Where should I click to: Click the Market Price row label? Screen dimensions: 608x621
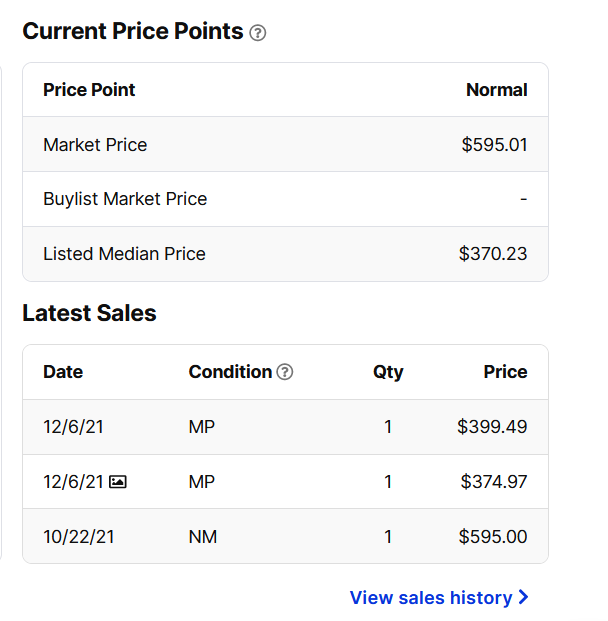(95, 145)
